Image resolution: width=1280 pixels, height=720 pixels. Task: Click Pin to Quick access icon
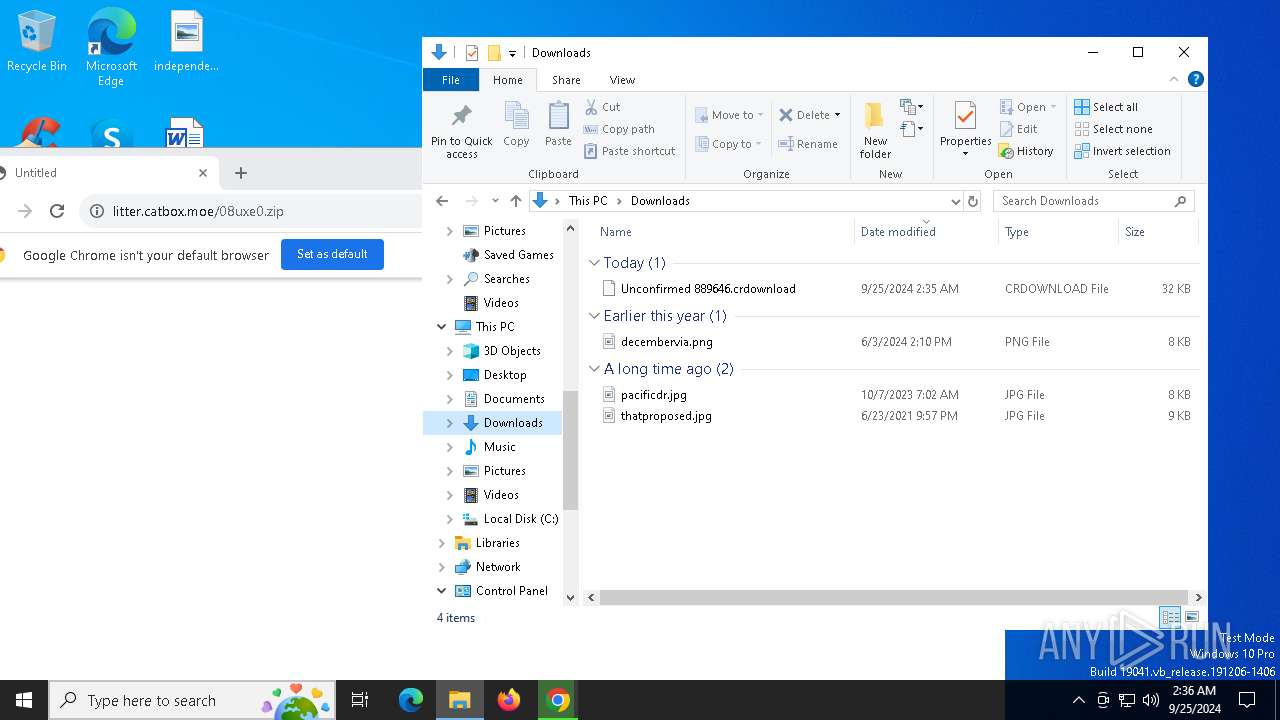pos(461,116)
